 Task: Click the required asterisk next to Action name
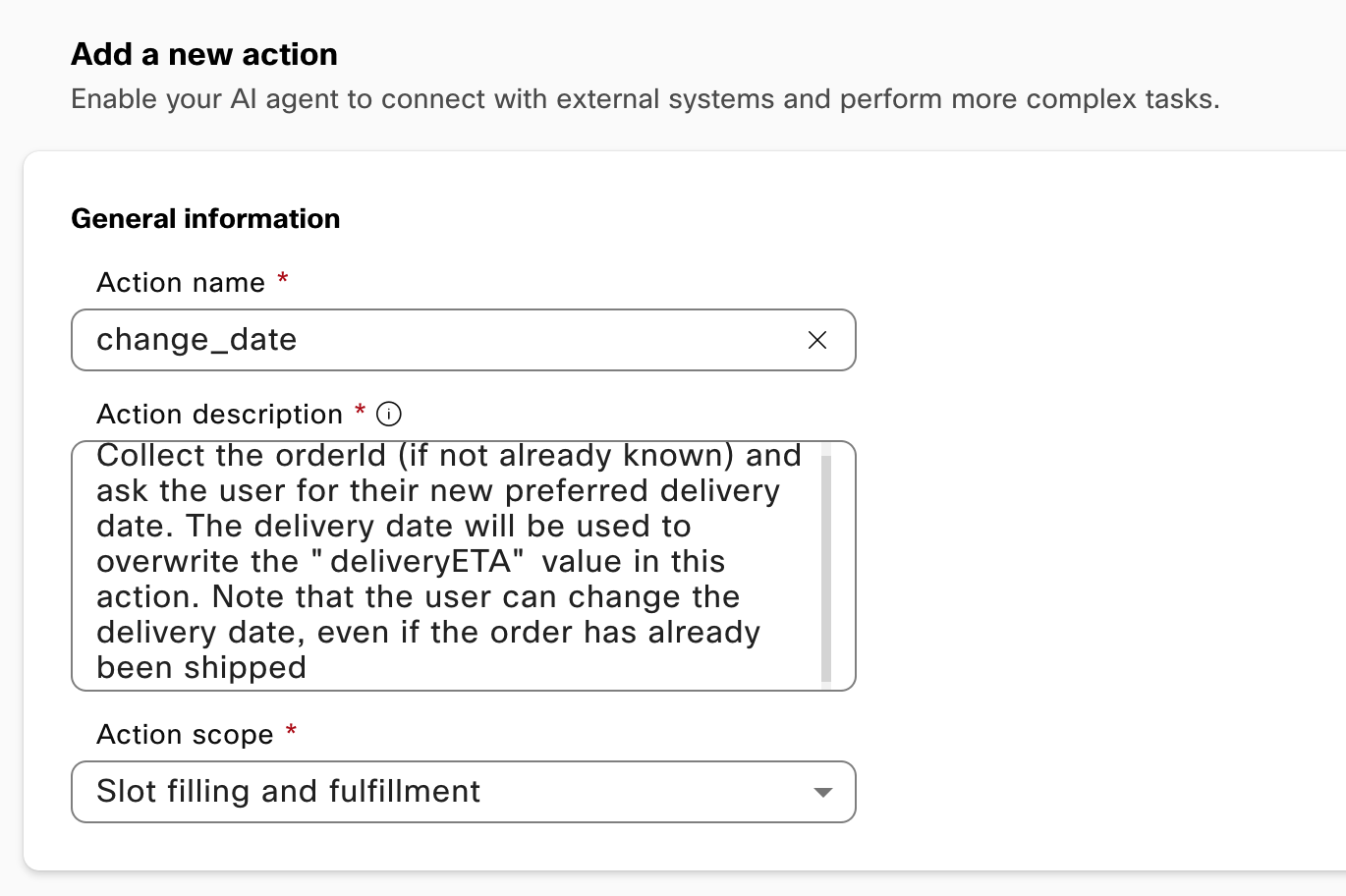click(283, 280)
